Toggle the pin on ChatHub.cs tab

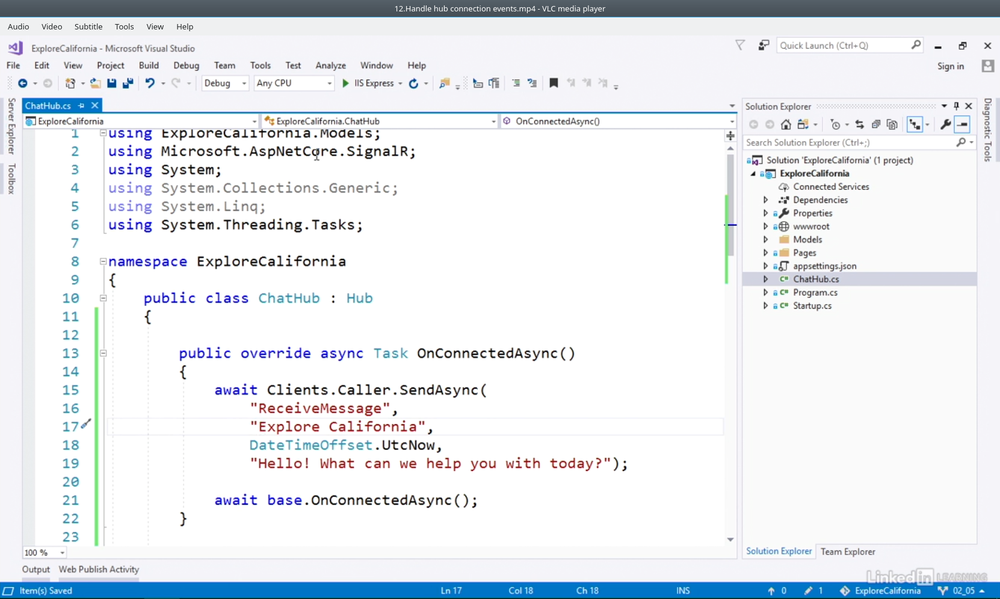82,105
